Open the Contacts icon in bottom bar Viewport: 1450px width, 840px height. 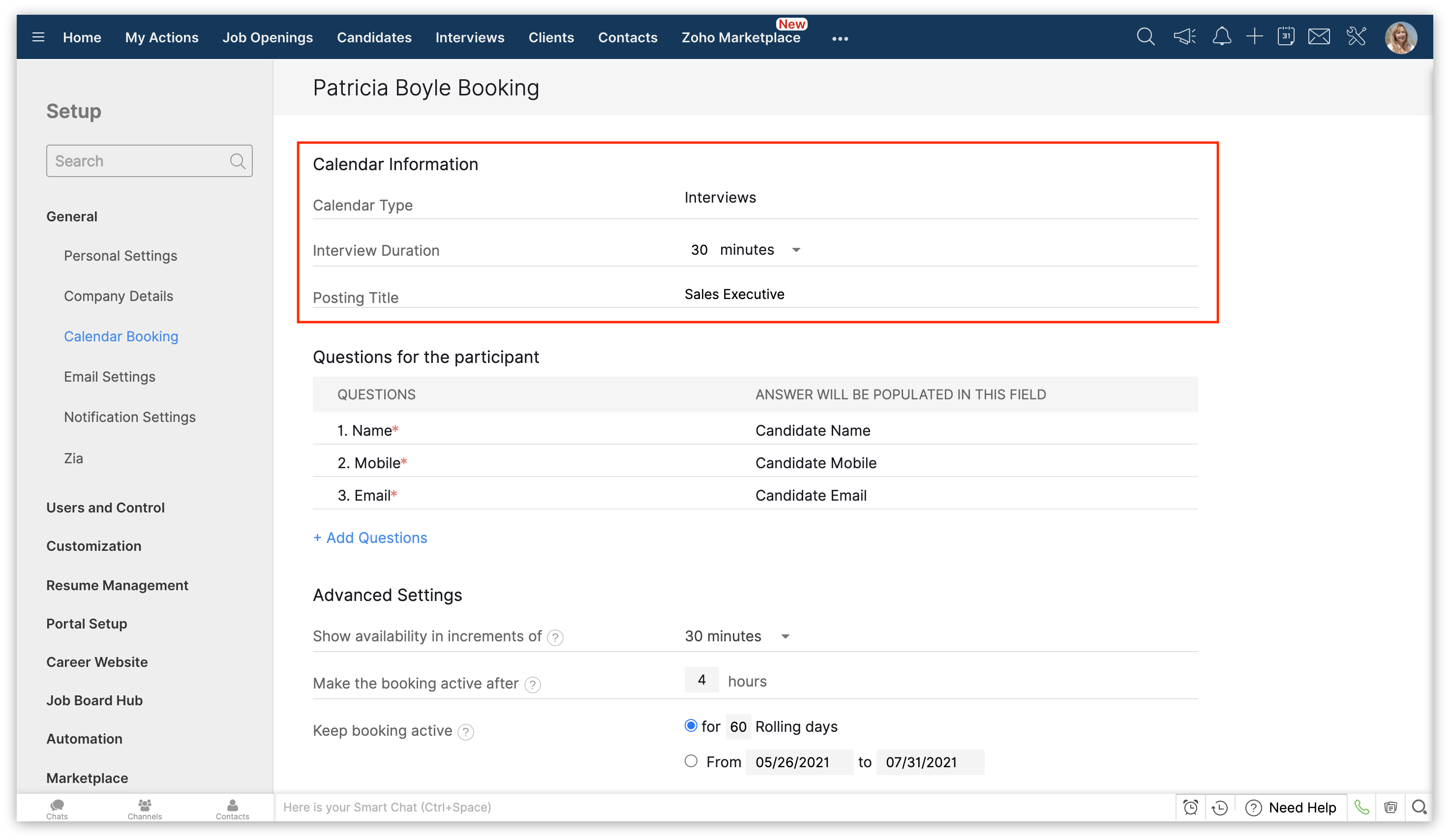[233, 809]
